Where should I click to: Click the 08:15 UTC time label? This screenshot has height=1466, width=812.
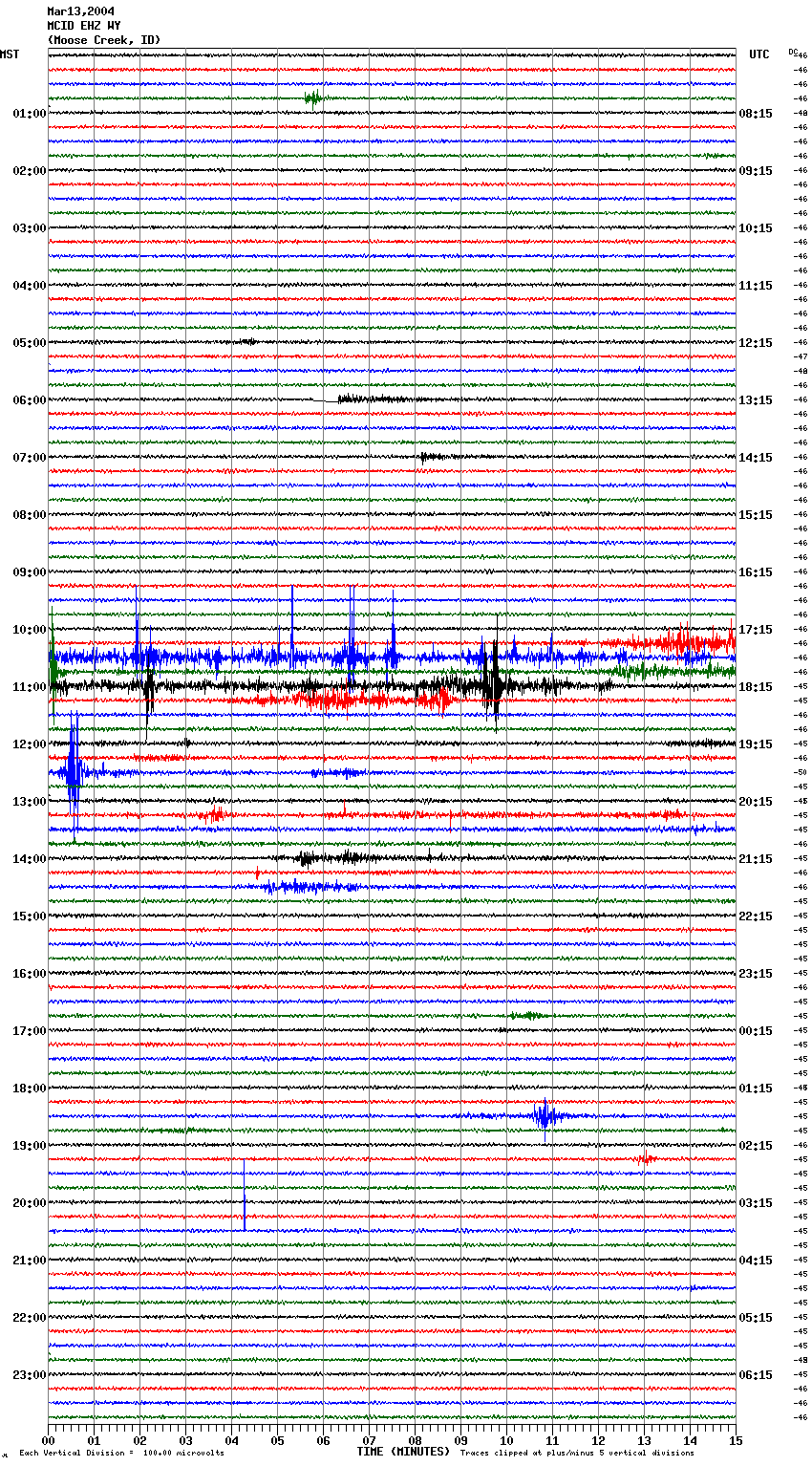pyautogui.click(x=756, y=114)
